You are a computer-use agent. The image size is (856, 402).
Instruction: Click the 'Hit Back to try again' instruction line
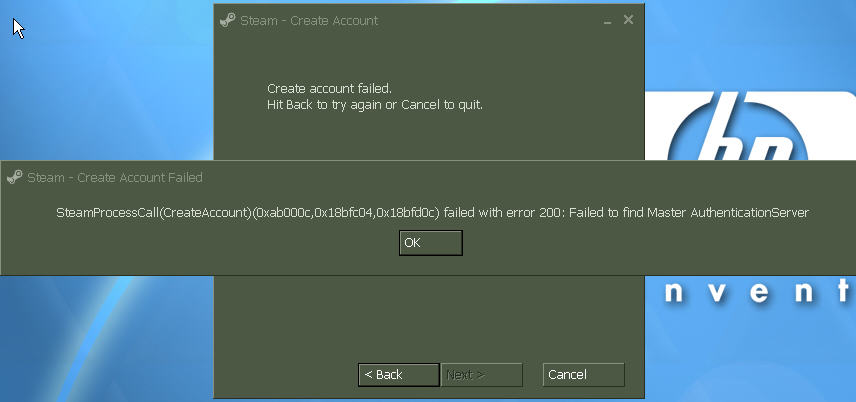click(374, 105)
